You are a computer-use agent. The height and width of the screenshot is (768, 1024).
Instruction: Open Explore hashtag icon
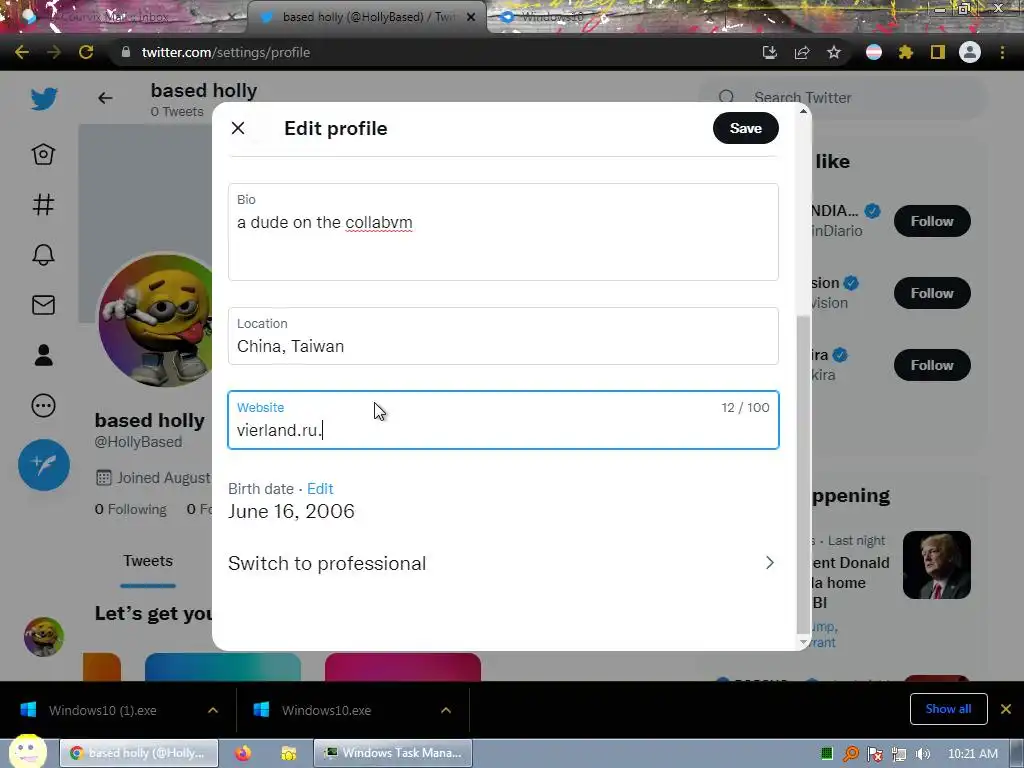tap(43, 204)
